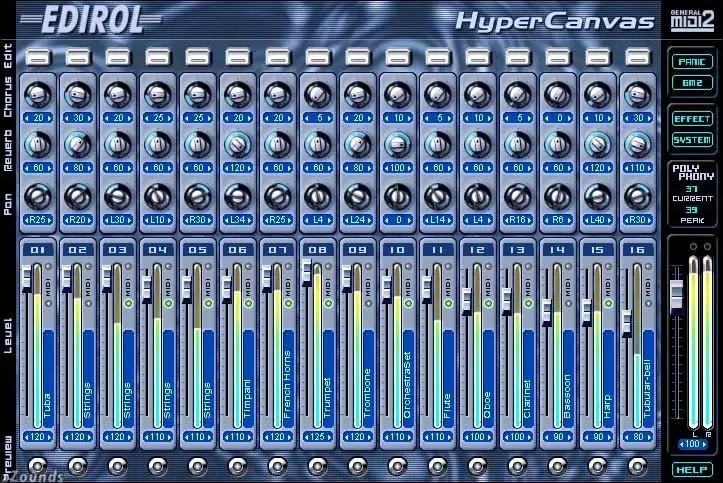
Task: Open the Edit button above Clarinet part
Action: (518, 57)
